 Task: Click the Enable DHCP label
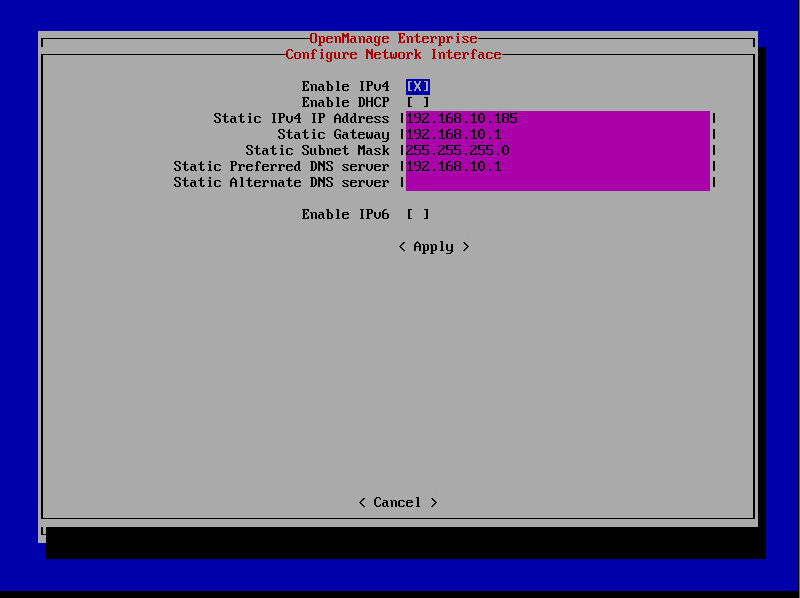(x=345, y=102)
